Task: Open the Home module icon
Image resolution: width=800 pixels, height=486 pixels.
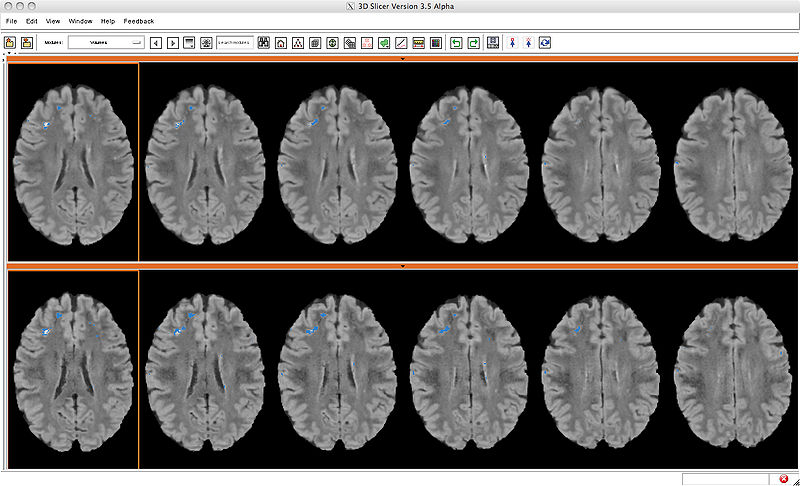Action: (281, 43)
